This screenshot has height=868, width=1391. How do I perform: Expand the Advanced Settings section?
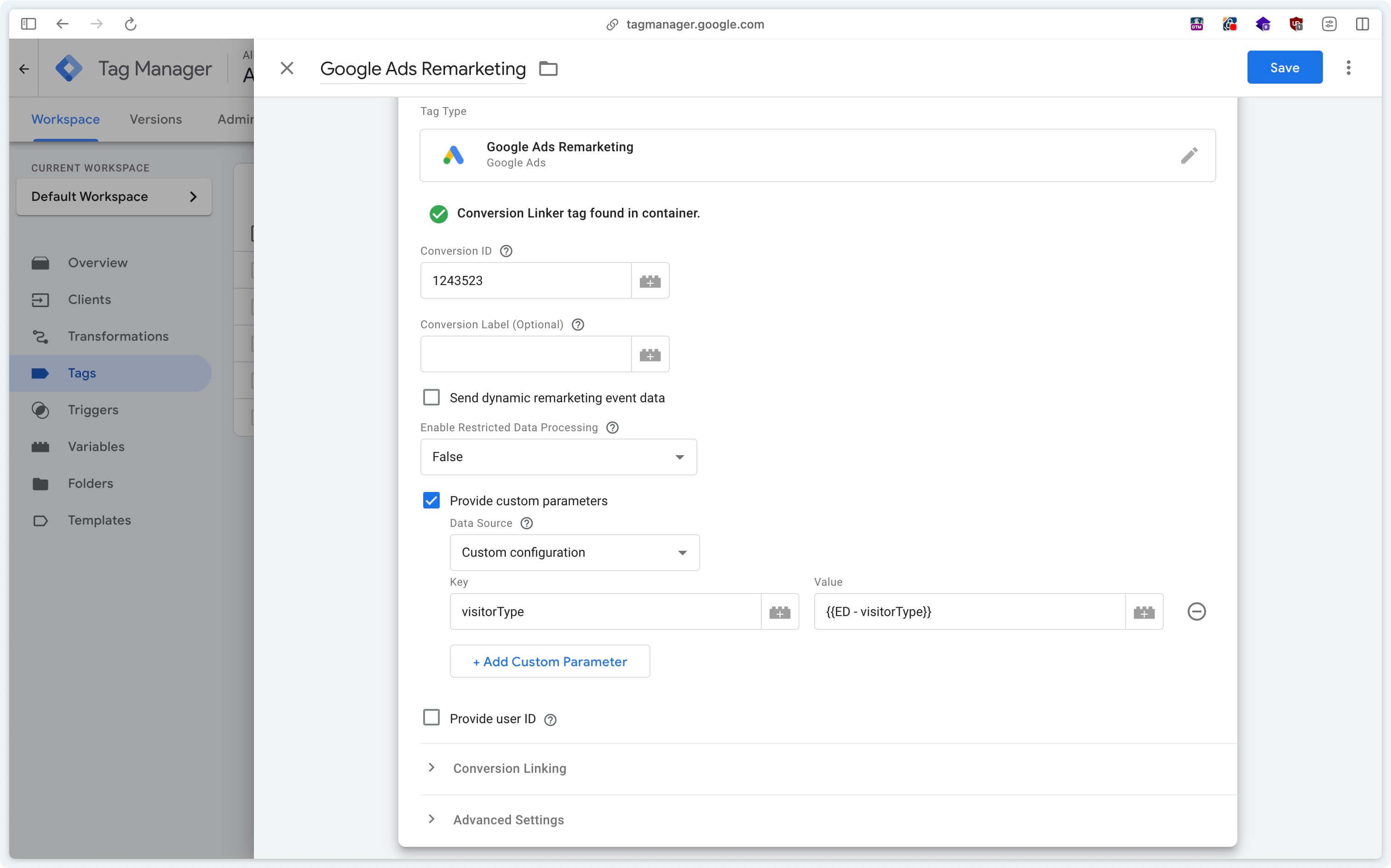tap(509, 819)
